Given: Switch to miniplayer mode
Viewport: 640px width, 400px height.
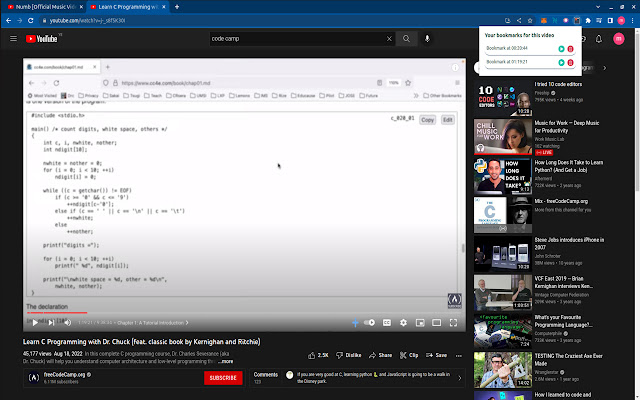Looking at the screenshot, I should (x=420, y=323).
